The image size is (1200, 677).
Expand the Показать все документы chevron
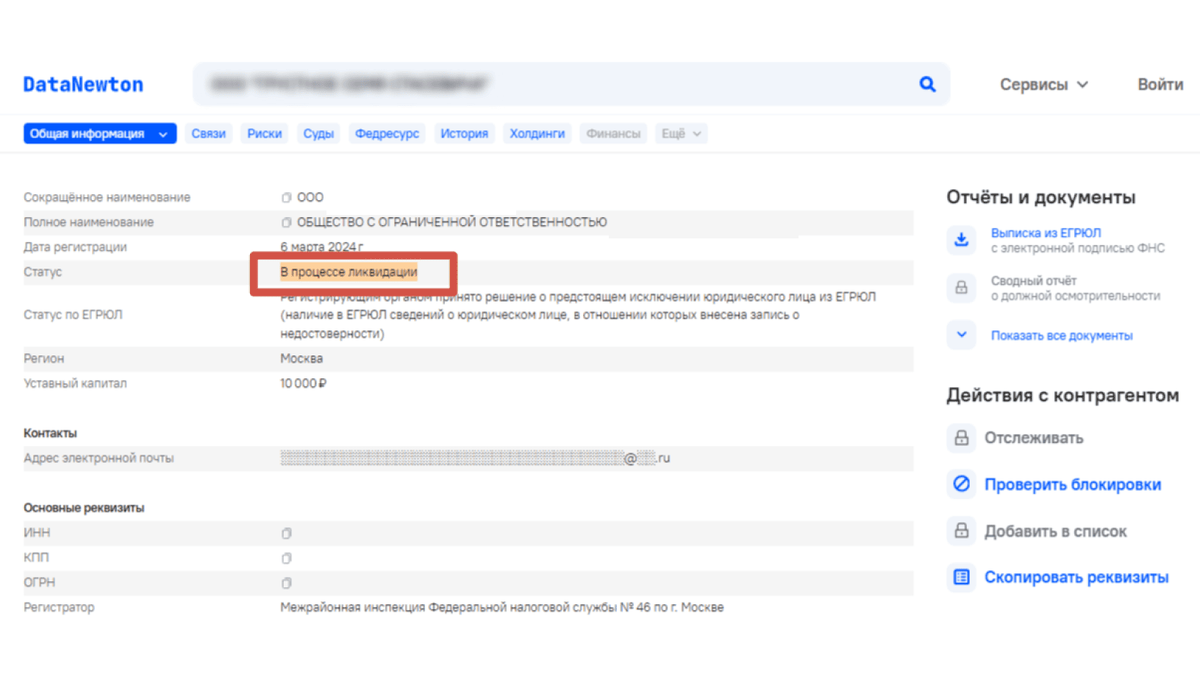point(961,335)
